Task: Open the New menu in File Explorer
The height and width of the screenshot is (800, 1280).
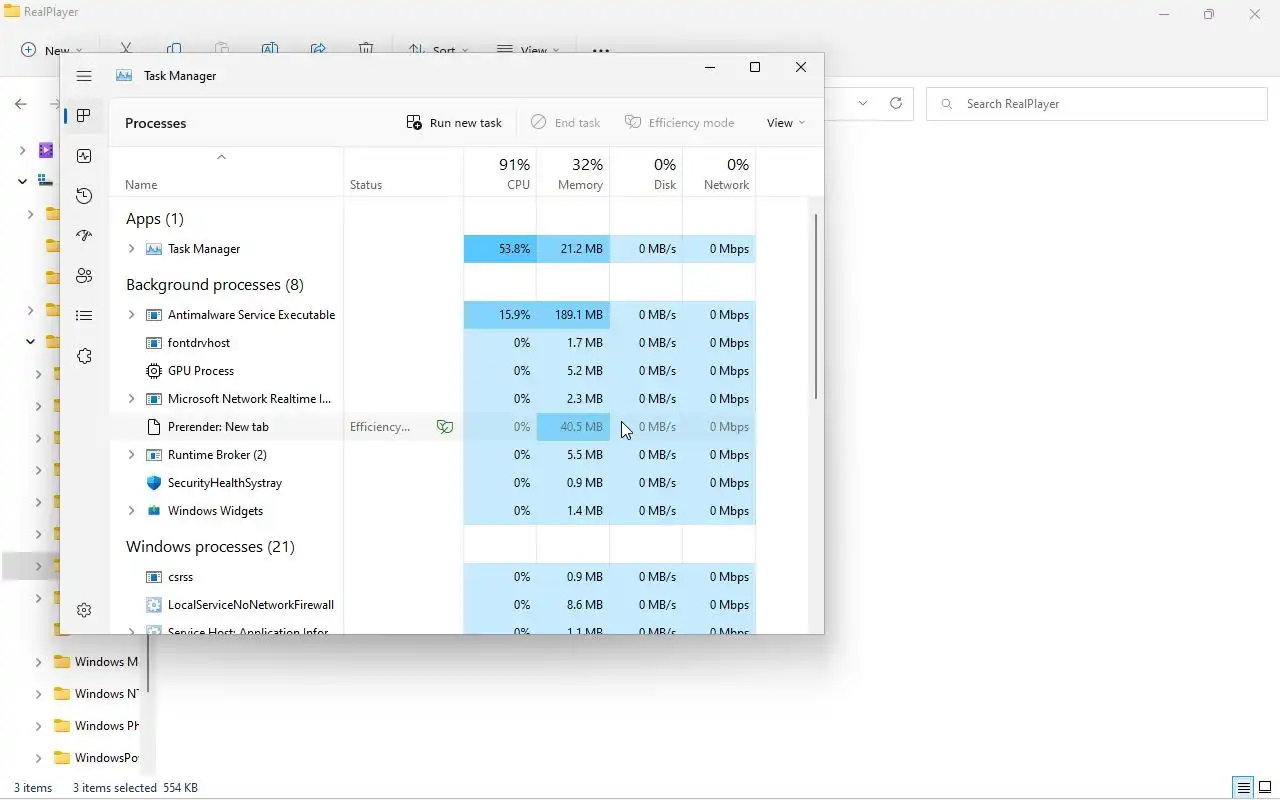Action: pos(52,50)
